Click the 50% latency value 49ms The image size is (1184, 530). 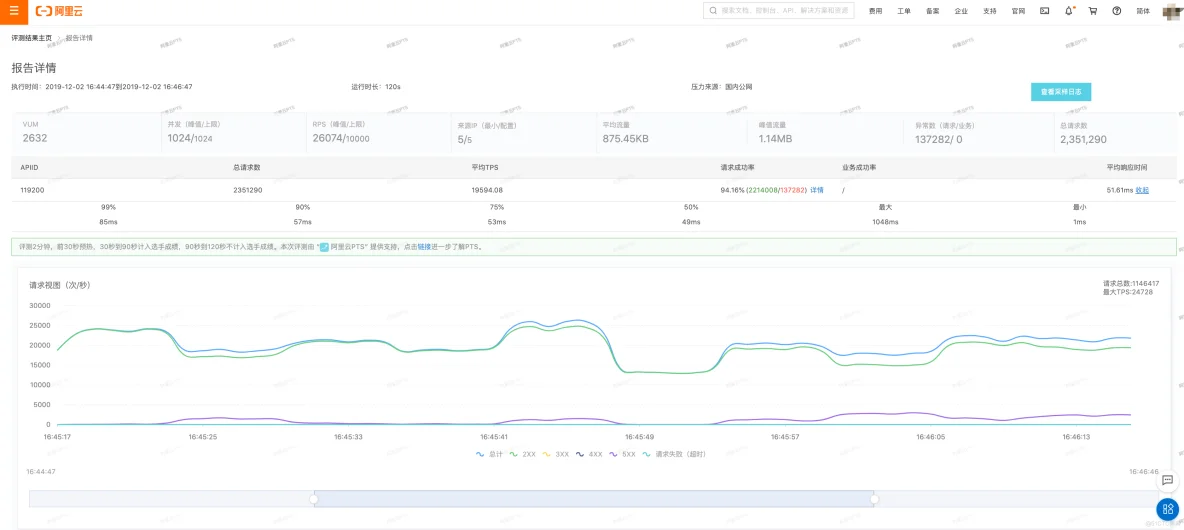tap(692, 222)
